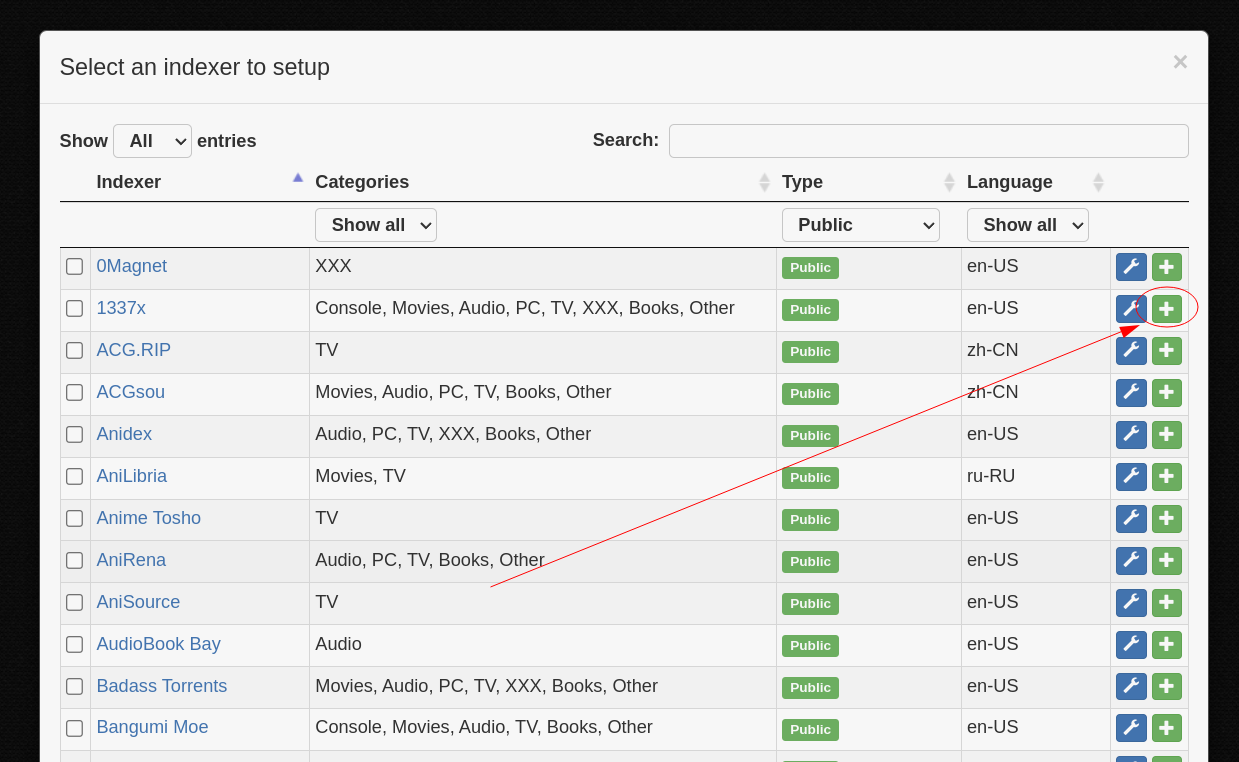Open the AniRena indexer link
The height and width of the screenshot is (762, 1239).
click(x=131, y=560)
